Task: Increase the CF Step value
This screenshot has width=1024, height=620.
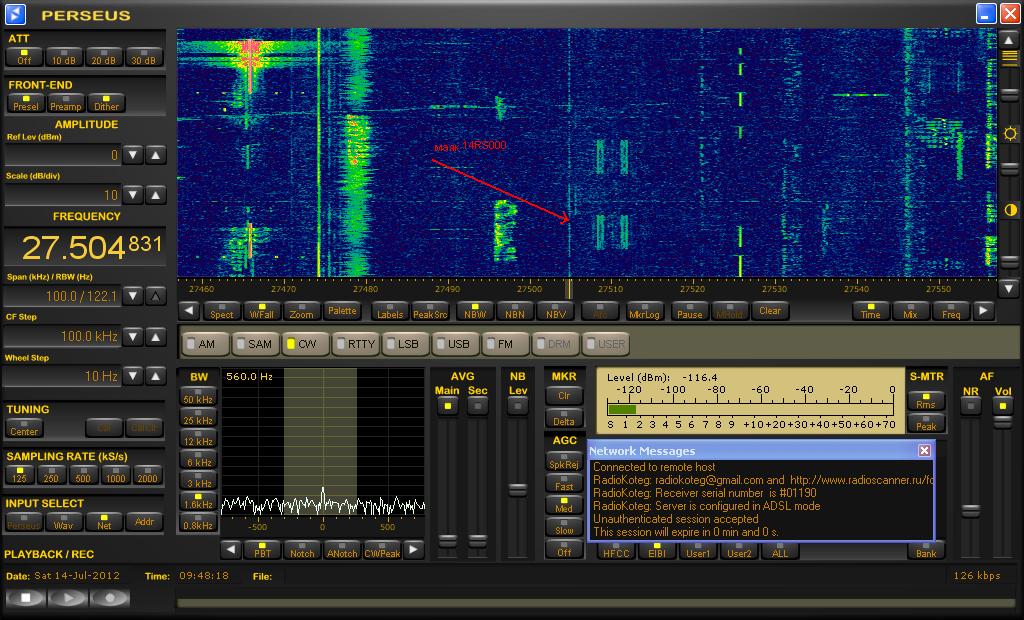Action: coord(155,336)
